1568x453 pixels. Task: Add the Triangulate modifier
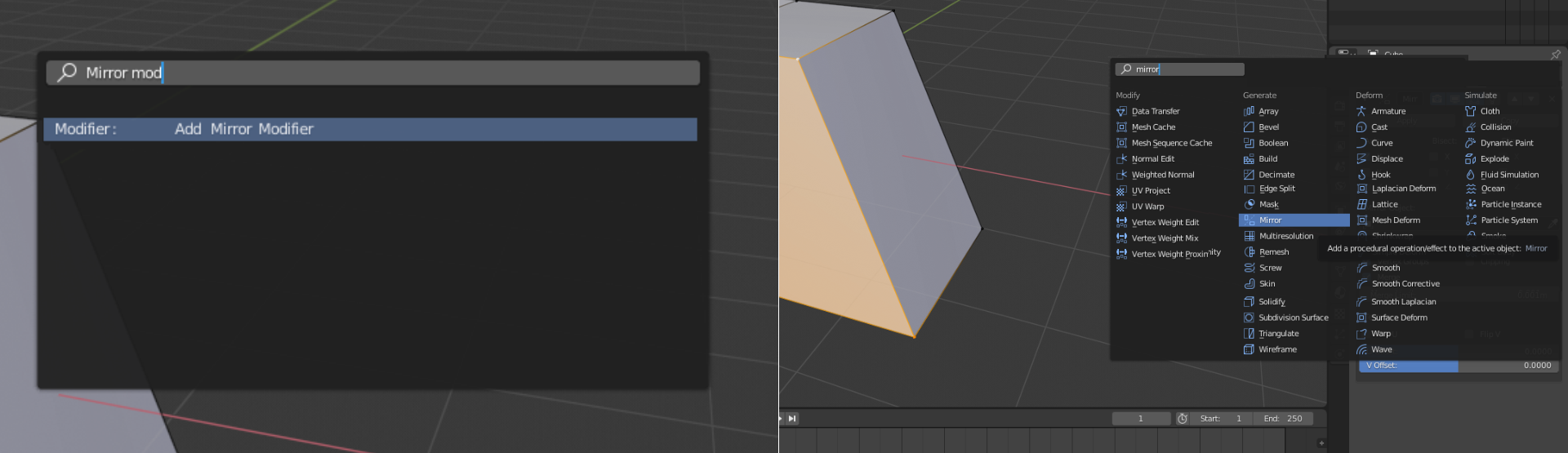(1272, 334)
